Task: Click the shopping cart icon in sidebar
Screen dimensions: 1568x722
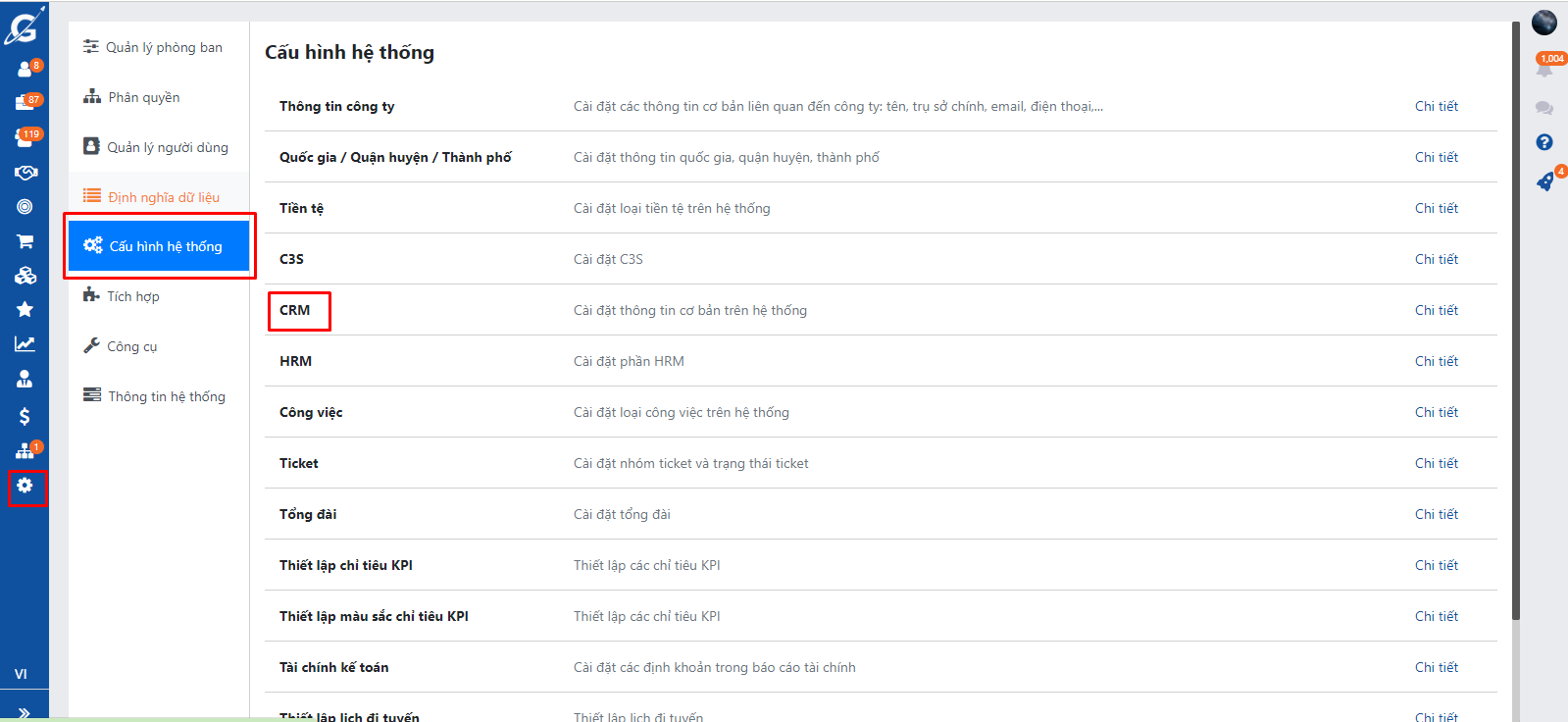Action: (25, 241)
